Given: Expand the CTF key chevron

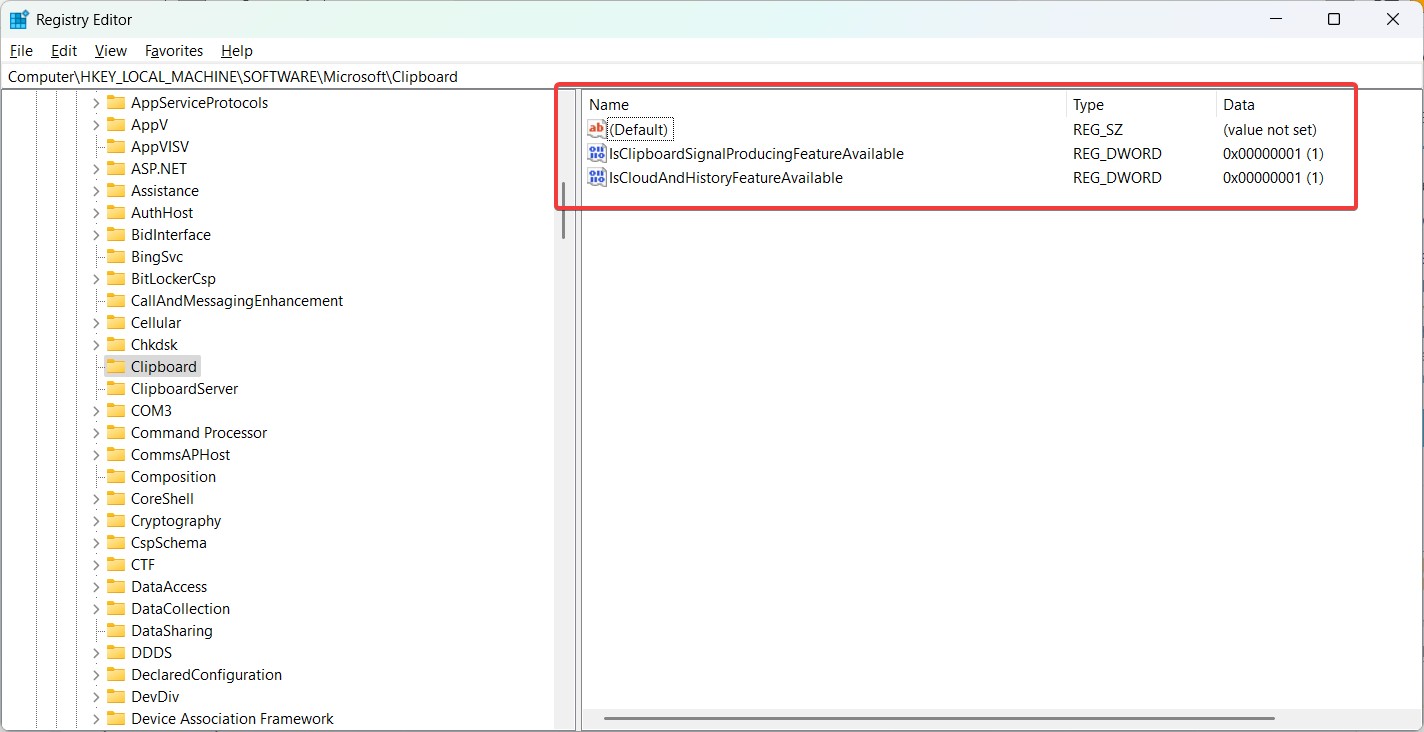Looking at the screenshot, I should (96, 564).
